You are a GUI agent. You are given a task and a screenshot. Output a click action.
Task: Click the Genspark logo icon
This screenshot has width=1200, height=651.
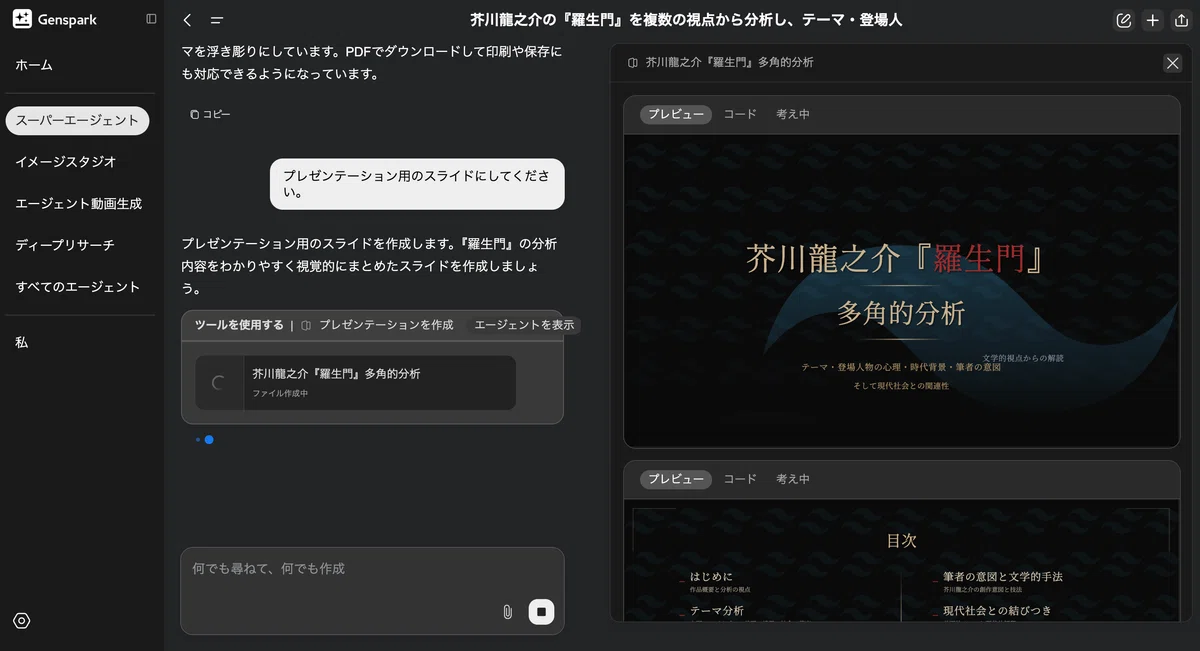tap(22, 19)
